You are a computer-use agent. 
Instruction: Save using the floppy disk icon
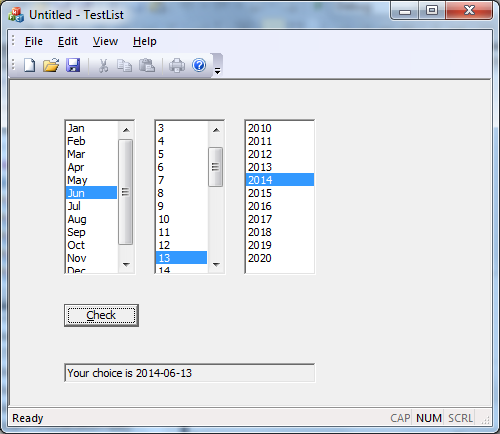coord(73,65)
